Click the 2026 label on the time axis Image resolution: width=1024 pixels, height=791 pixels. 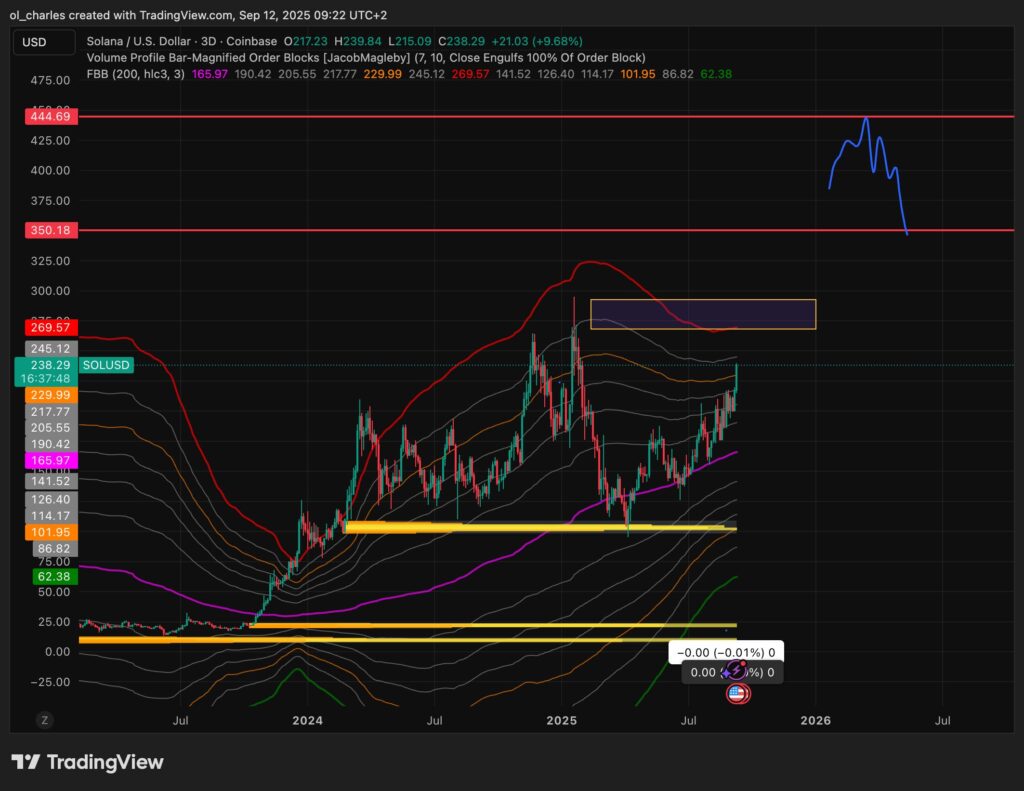[817, 720]
